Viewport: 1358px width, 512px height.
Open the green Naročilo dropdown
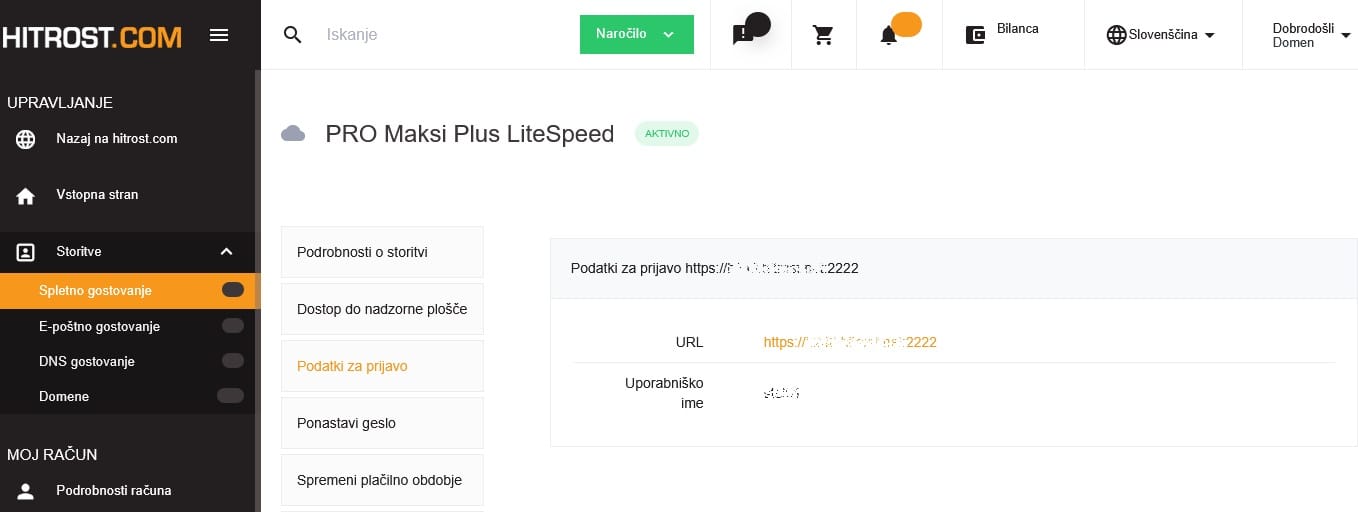(x=636, y=34)
